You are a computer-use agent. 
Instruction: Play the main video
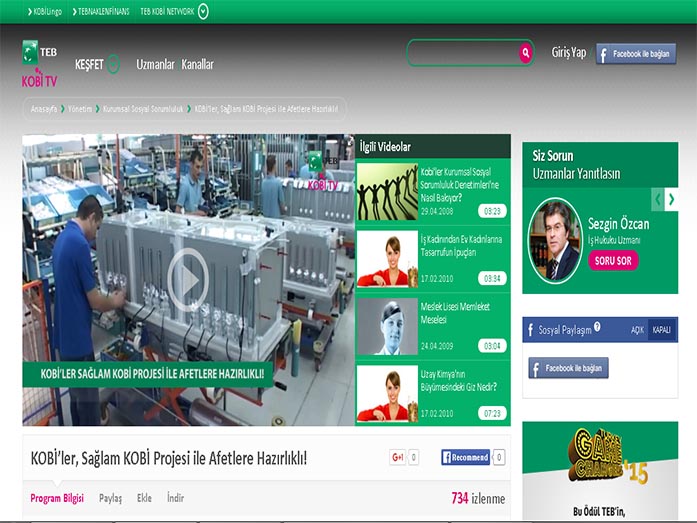[188, 279]
